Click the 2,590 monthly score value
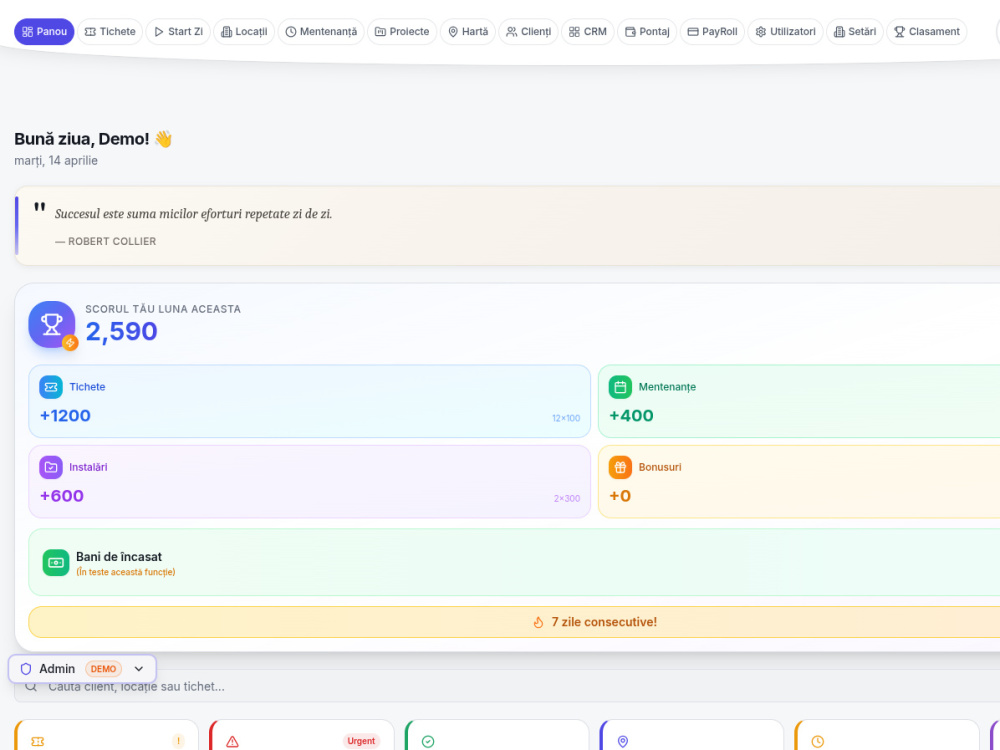 click(x=121, y=332)
